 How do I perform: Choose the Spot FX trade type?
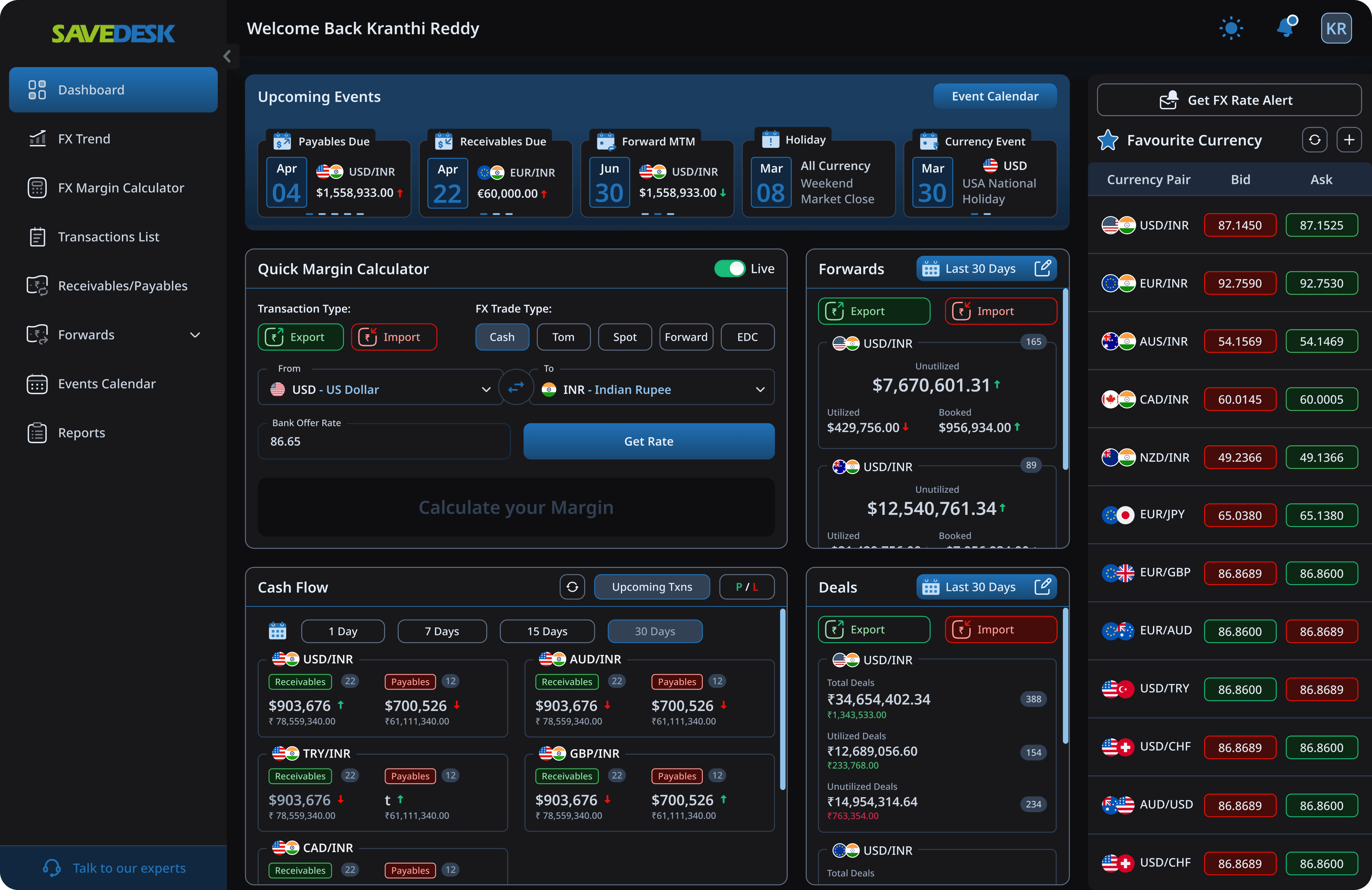pos(624,337)
